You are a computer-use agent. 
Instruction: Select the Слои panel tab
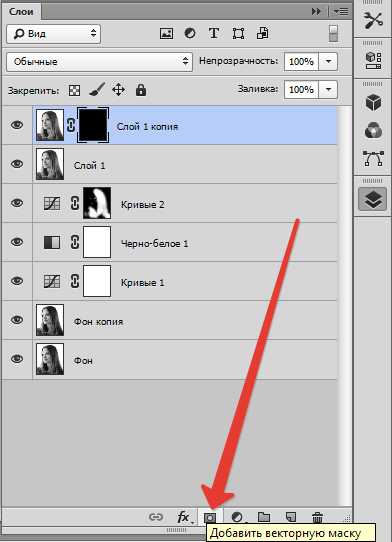click(21, 11)
